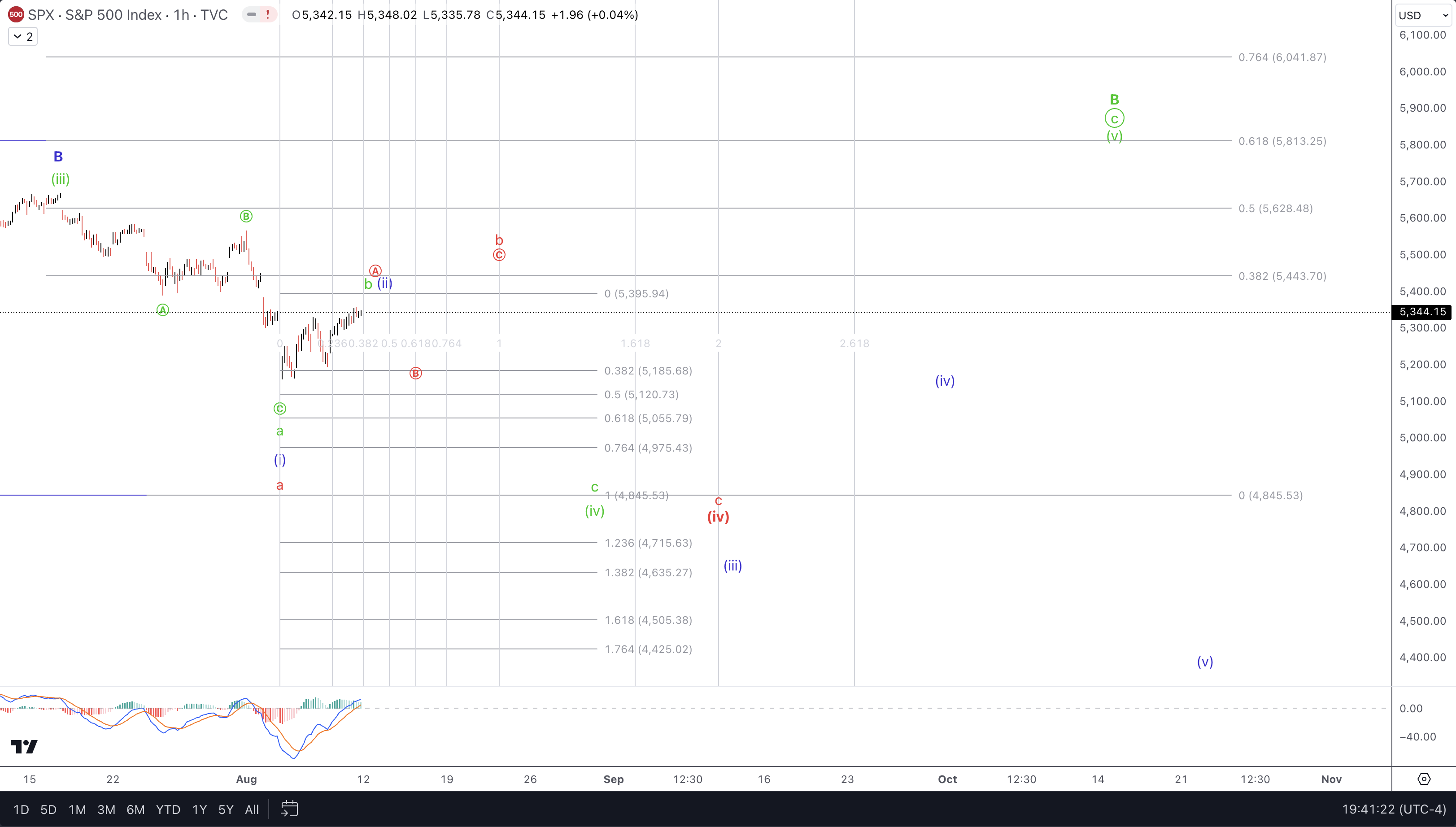The width and height of the screenshot is (1456, 827).
Task: Click the 6,100.00 price axis label
Action: (1422, 35)
